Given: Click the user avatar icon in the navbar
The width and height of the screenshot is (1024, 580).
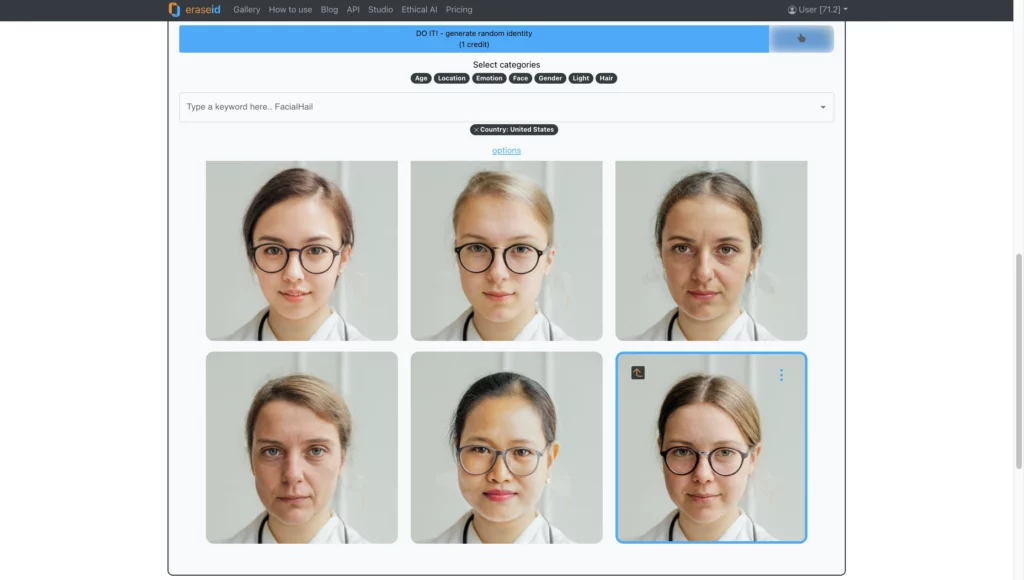Looking at the screenshot, I should (792, 10).
